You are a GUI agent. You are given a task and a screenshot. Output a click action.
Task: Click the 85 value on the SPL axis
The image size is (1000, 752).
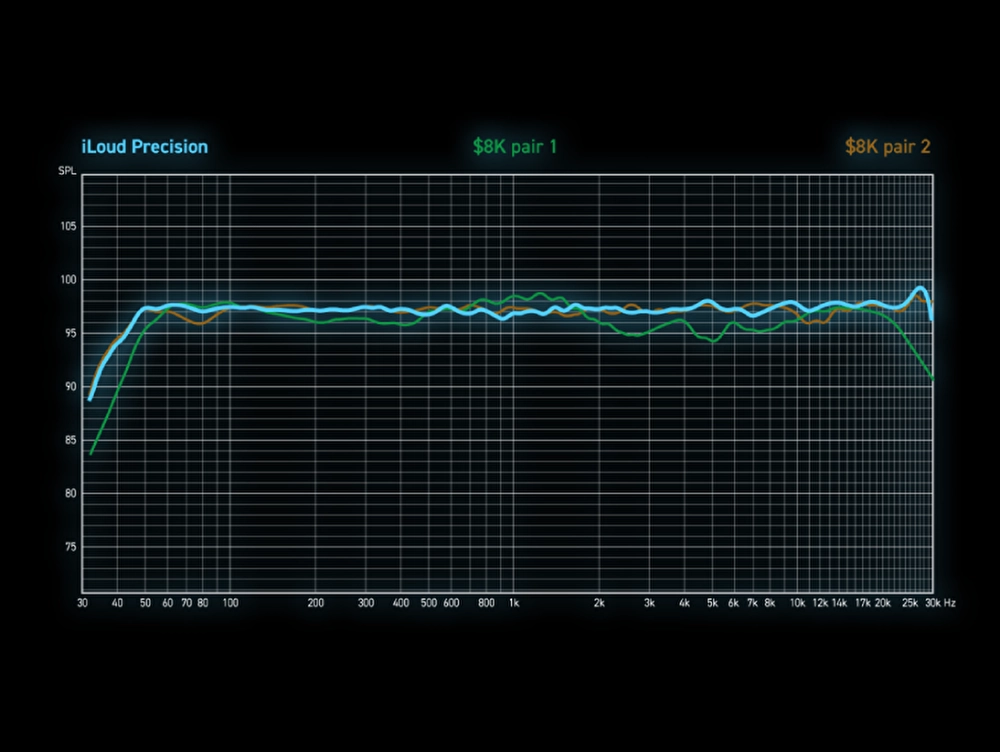(x=70, y=440)
